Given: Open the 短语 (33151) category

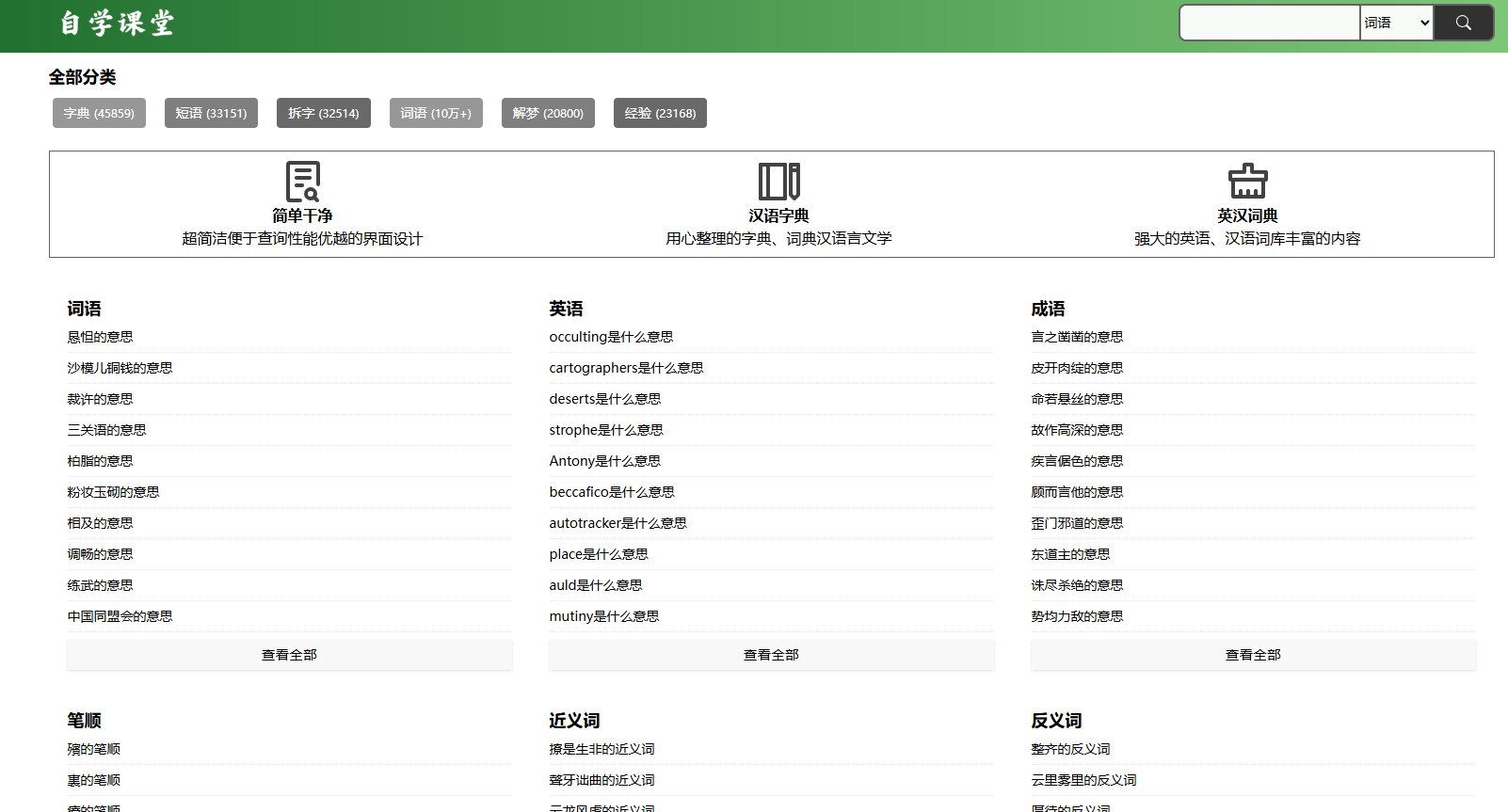Looking at the screenshot, I should 211,113.
